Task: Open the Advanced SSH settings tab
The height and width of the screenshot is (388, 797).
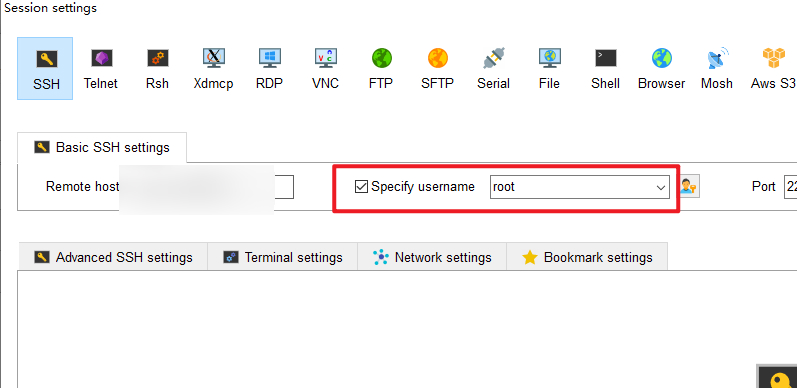Action: [113, 257]
